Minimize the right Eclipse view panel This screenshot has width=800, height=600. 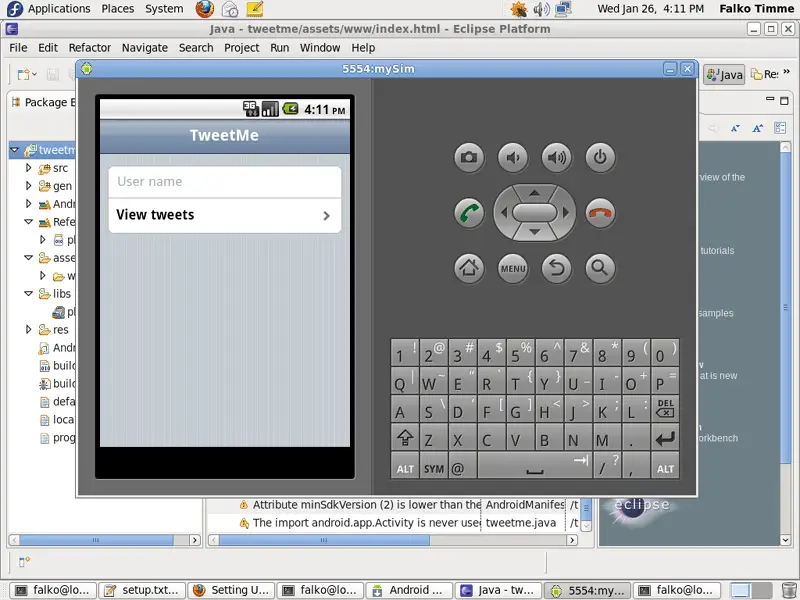tap(770, 99)
